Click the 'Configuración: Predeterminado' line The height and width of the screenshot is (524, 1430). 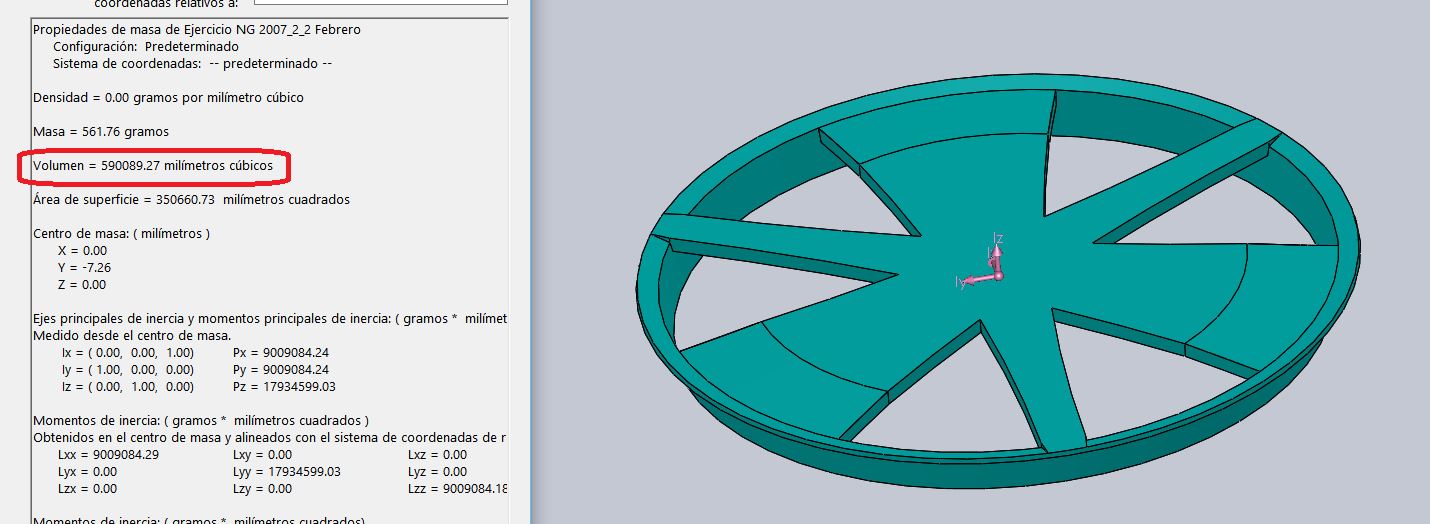point(145,47)
